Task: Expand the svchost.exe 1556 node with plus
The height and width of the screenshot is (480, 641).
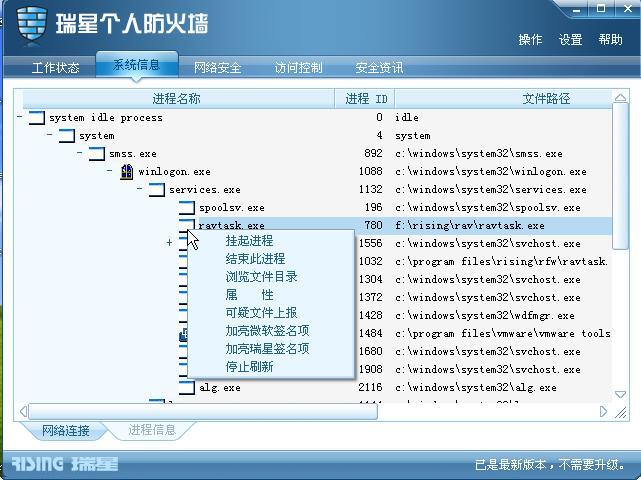Action: click(169, 242)
